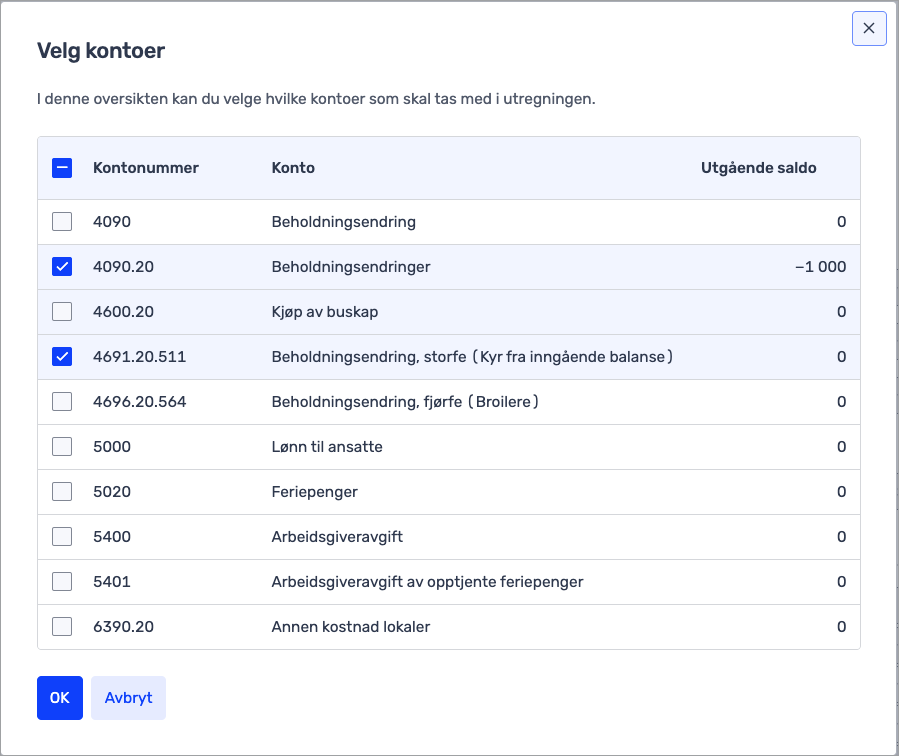The width and height of the screenshot is (899, 756).
Task: Toggle the select-all checkbox in header
Action: click(62, 168)
